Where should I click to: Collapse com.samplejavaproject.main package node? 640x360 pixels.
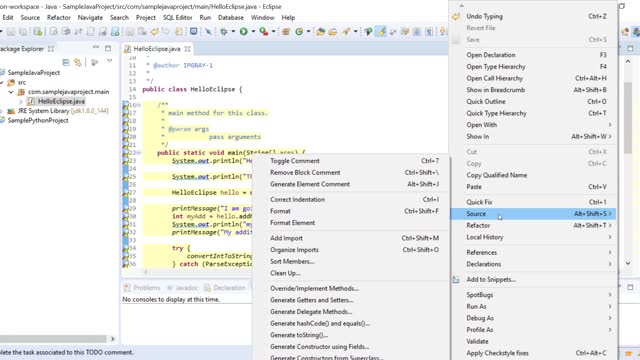coord(11,92)
